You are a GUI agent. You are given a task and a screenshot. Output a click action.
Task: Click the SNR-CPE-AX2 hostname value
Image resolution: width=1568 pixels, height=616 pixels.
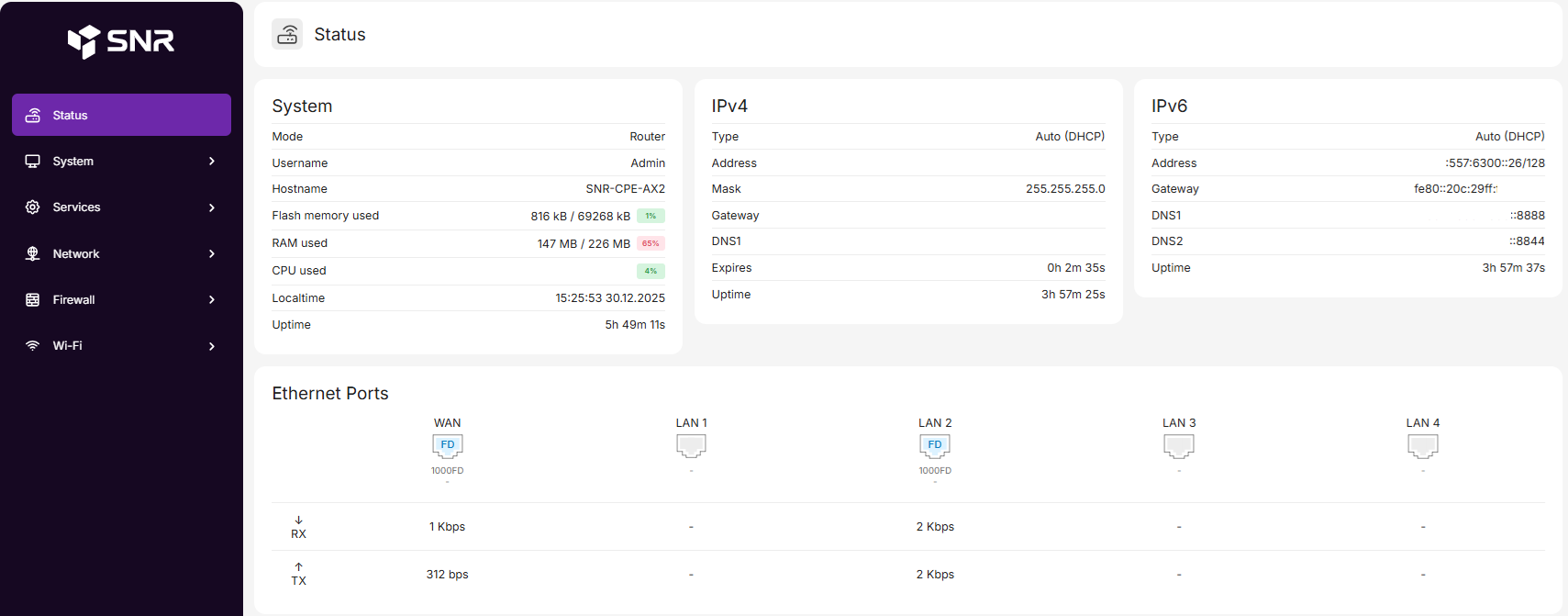625,189
